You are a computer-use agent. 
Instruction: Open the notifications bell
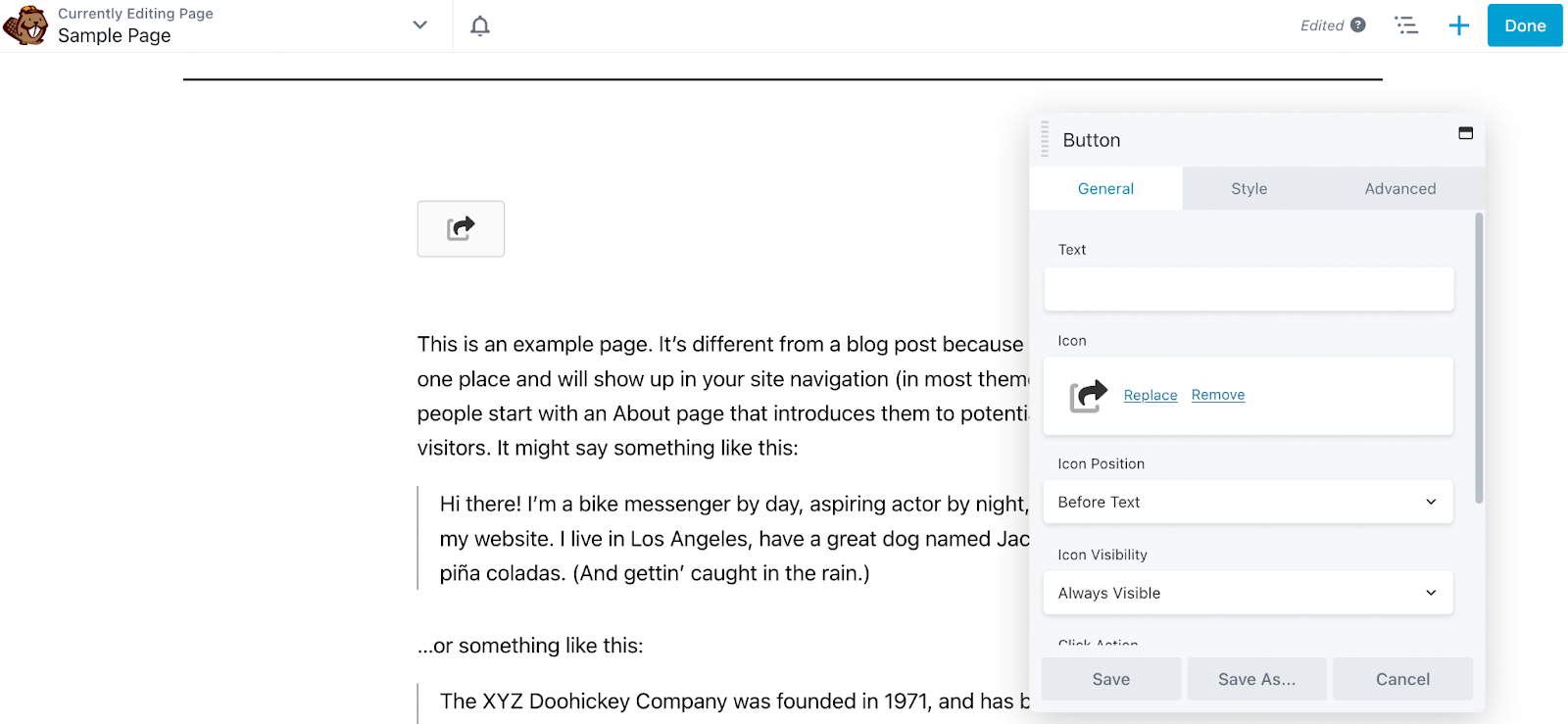(480, 25)
